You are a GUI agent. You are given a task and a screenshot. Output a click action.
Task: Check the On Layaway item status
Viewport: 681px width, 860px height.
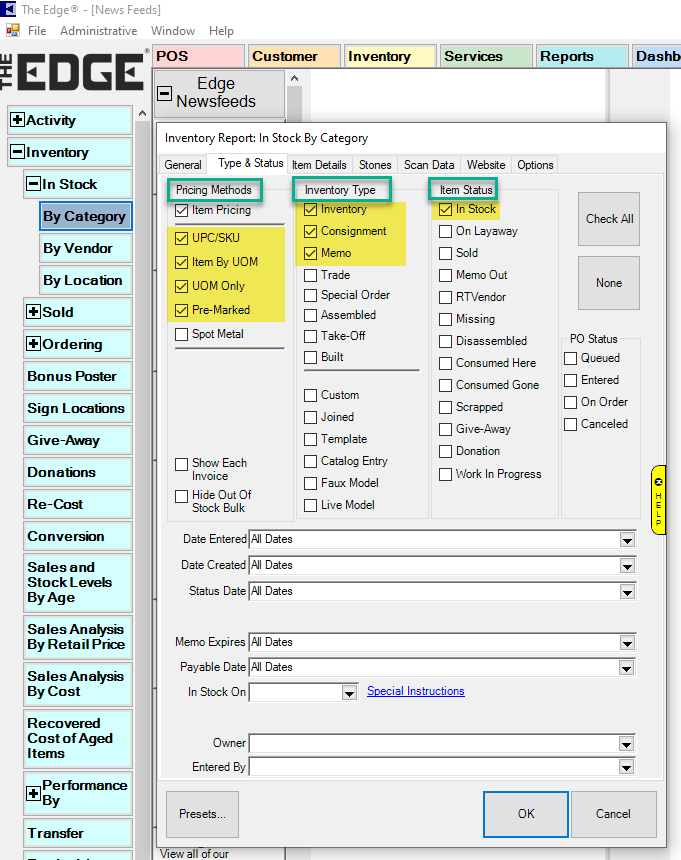pos(446,231)
